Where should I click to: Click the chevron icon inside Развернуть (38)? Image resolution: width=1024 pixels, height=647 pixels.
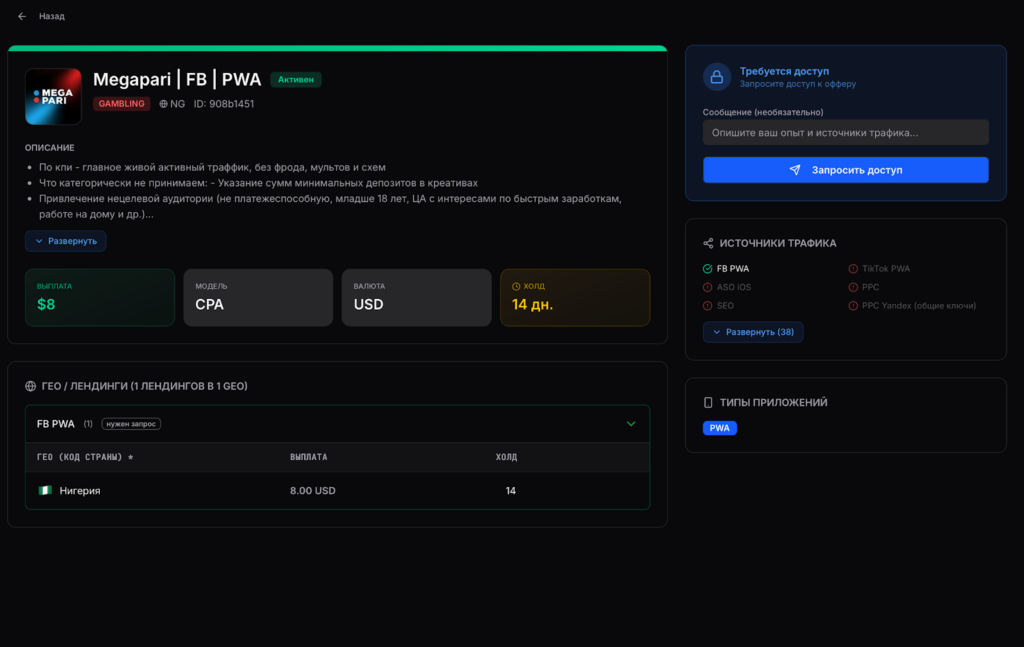(716, 332)
